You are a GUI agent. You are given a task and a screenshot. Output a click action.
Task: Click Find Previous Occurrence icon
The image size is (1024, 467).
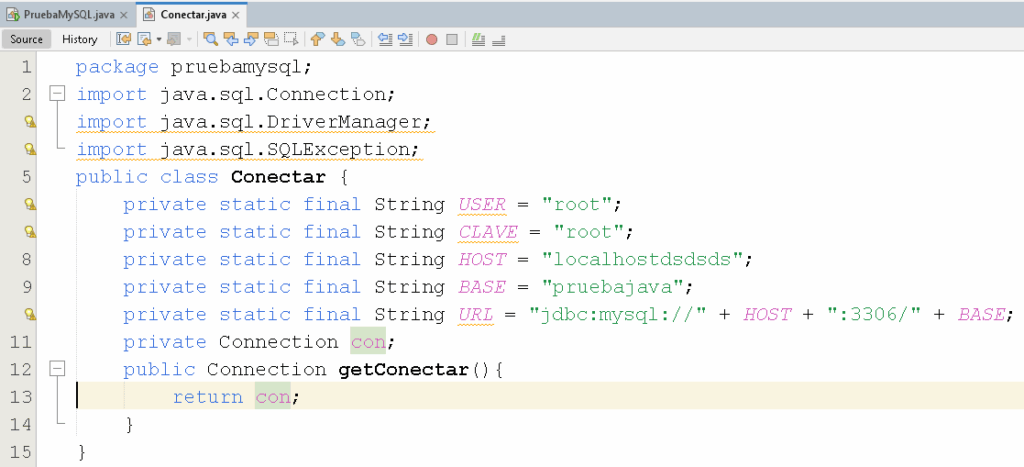pos(231,39)
